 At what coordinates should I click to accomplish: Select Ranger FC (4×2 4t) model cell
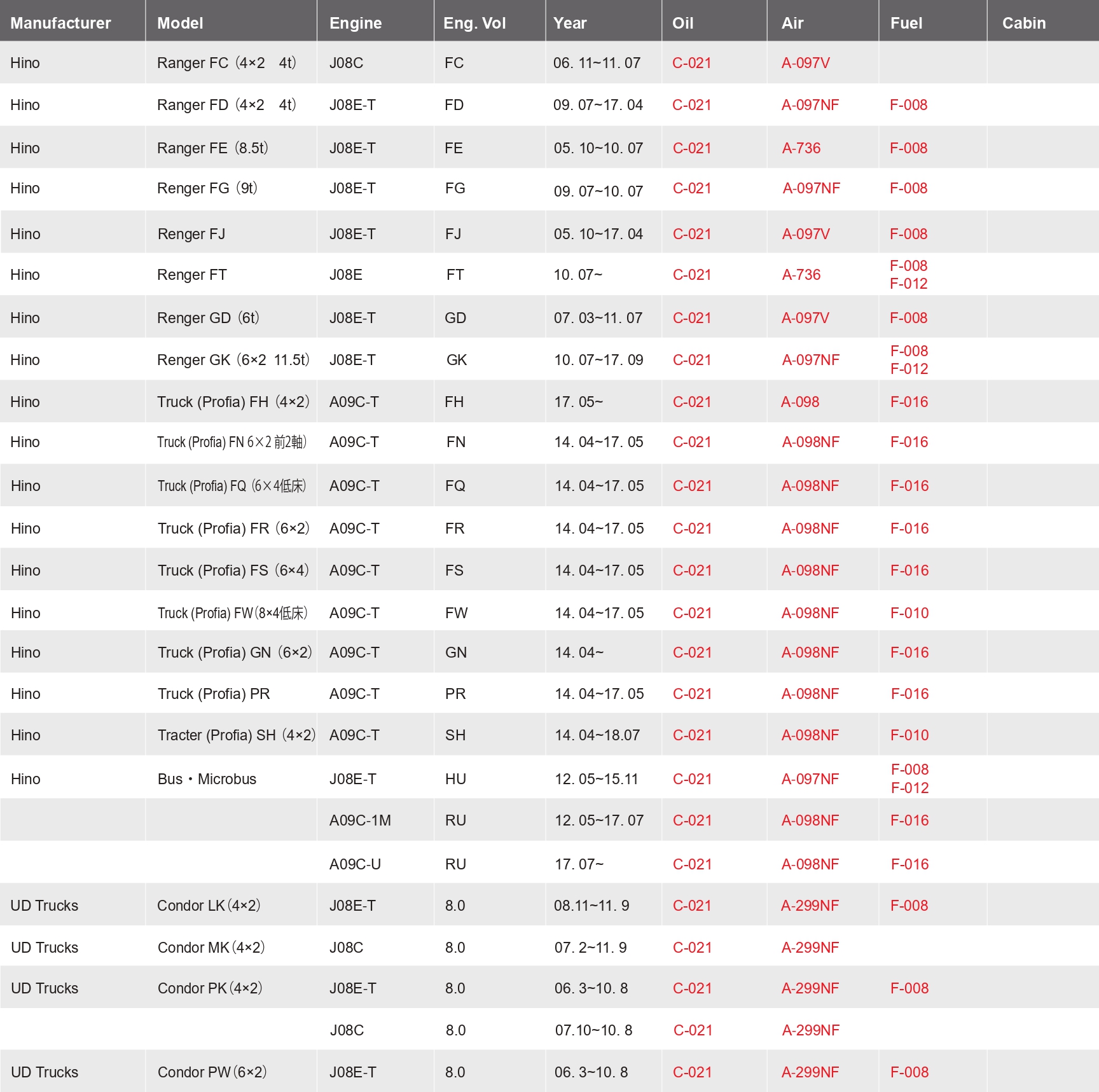click(227, 63)
